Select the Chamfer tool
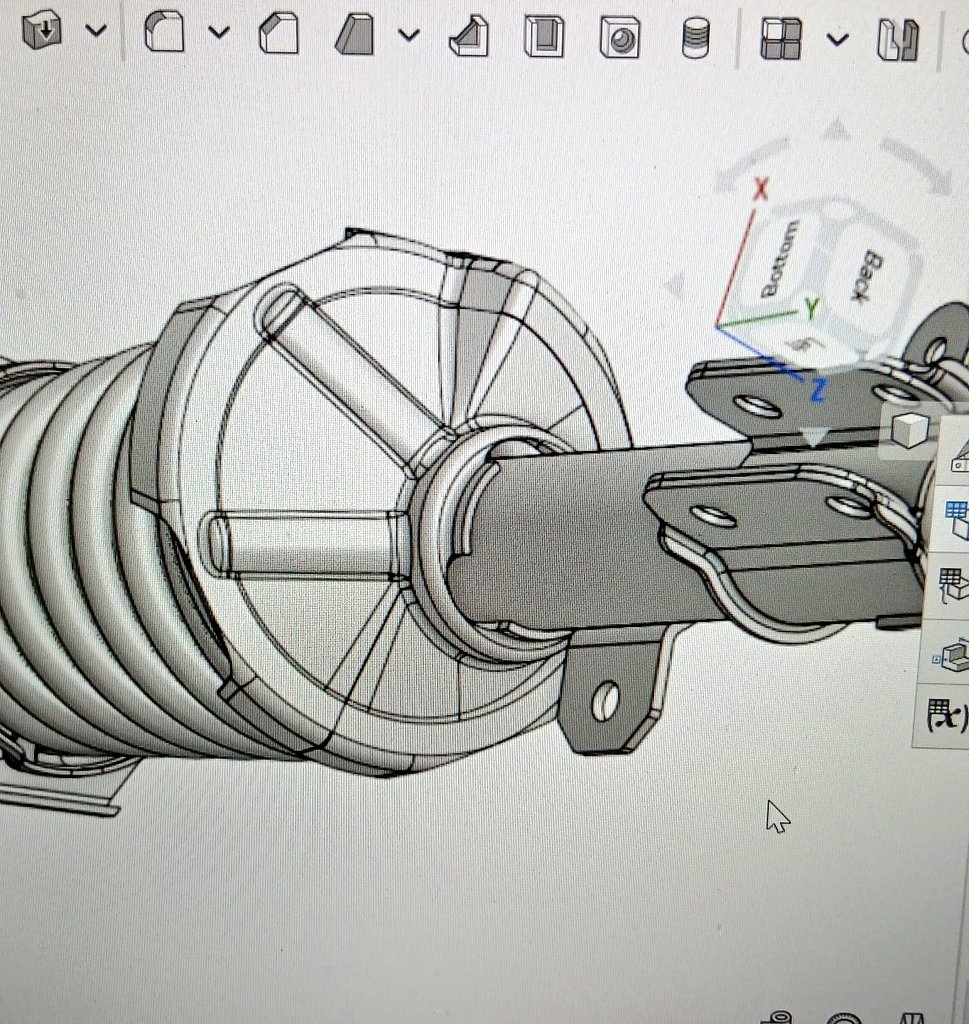The width and height of the screenshot is (969, 1024). 280,33
